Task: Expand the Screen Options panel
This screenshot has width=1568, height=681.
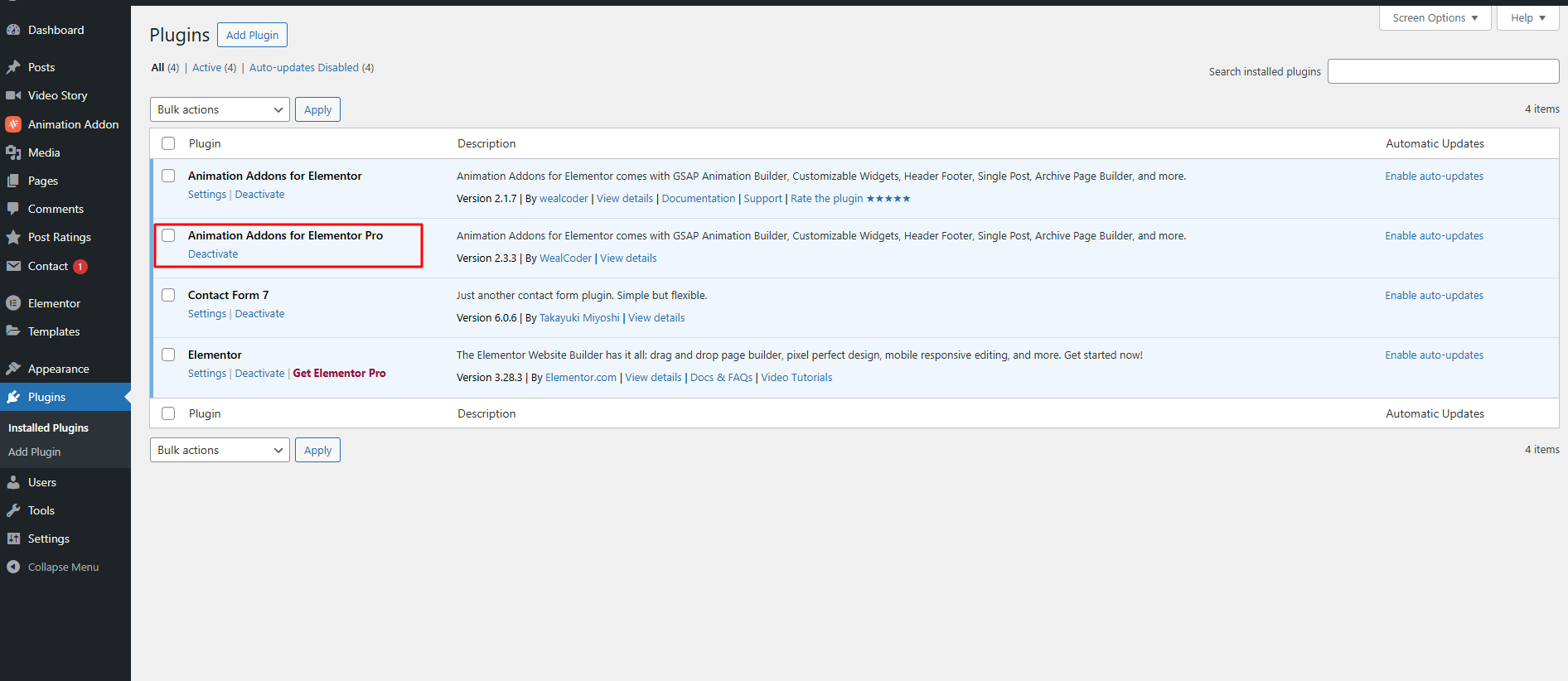Action: tap(1435, 17)
